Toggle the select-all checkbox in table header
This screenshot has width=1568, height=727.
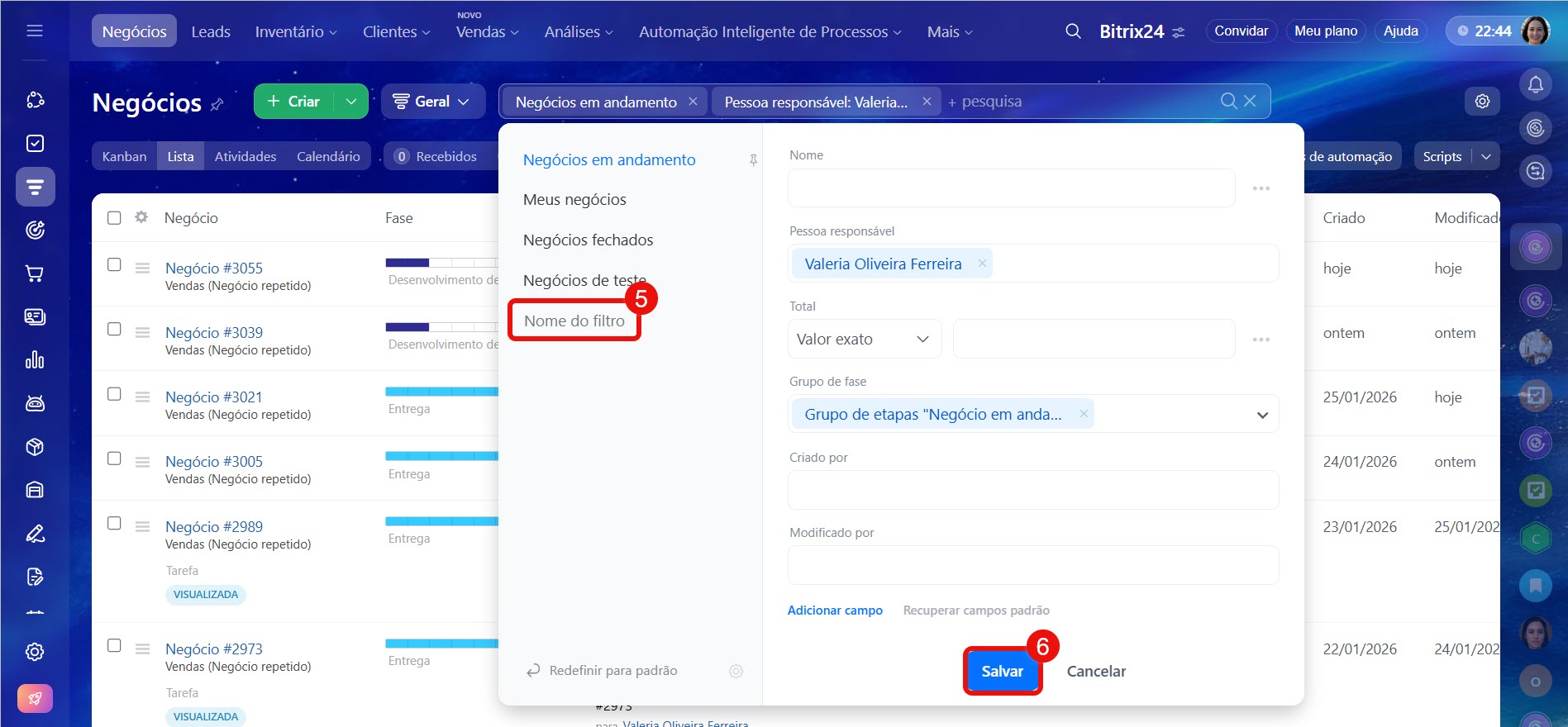coord(114,217)
